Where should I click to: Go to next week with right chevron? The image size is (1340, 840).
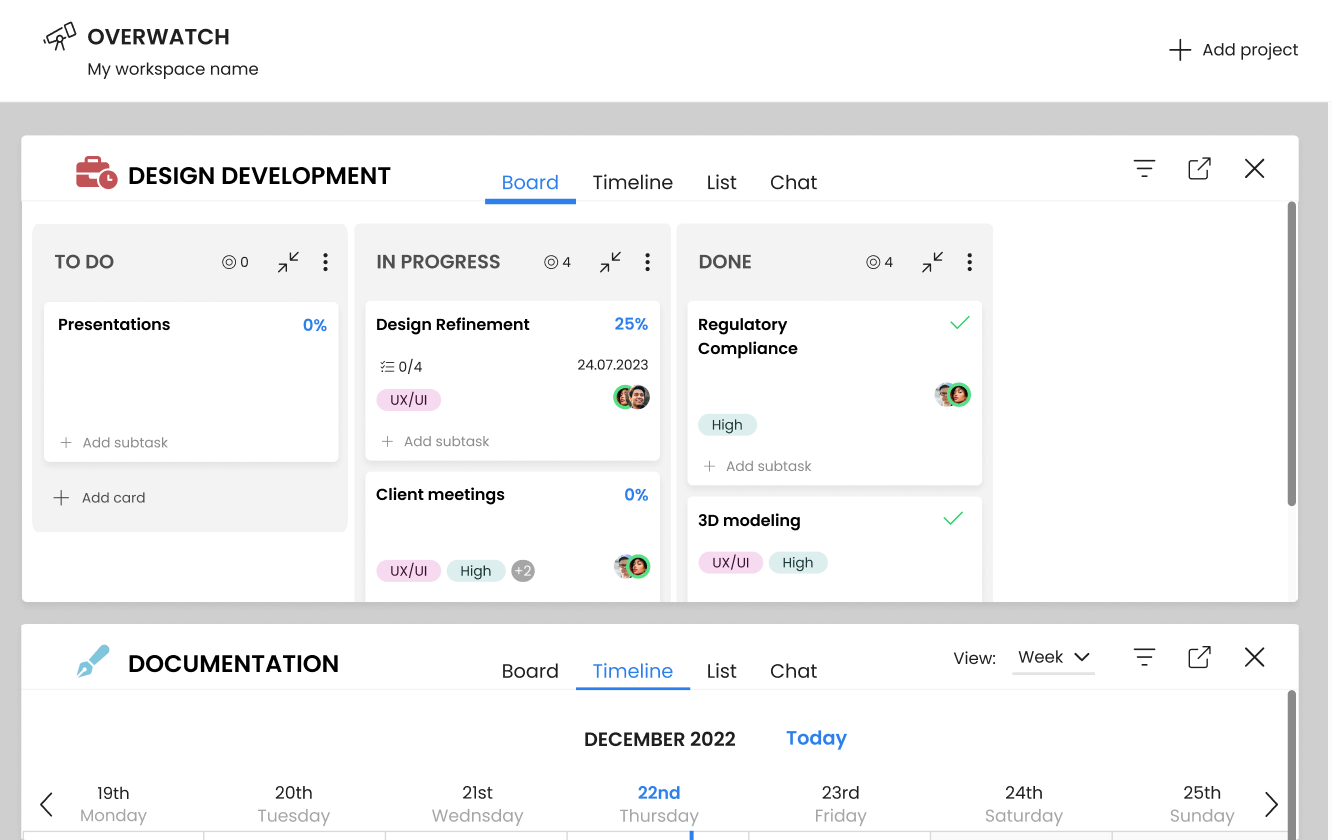coord(1271,804)
